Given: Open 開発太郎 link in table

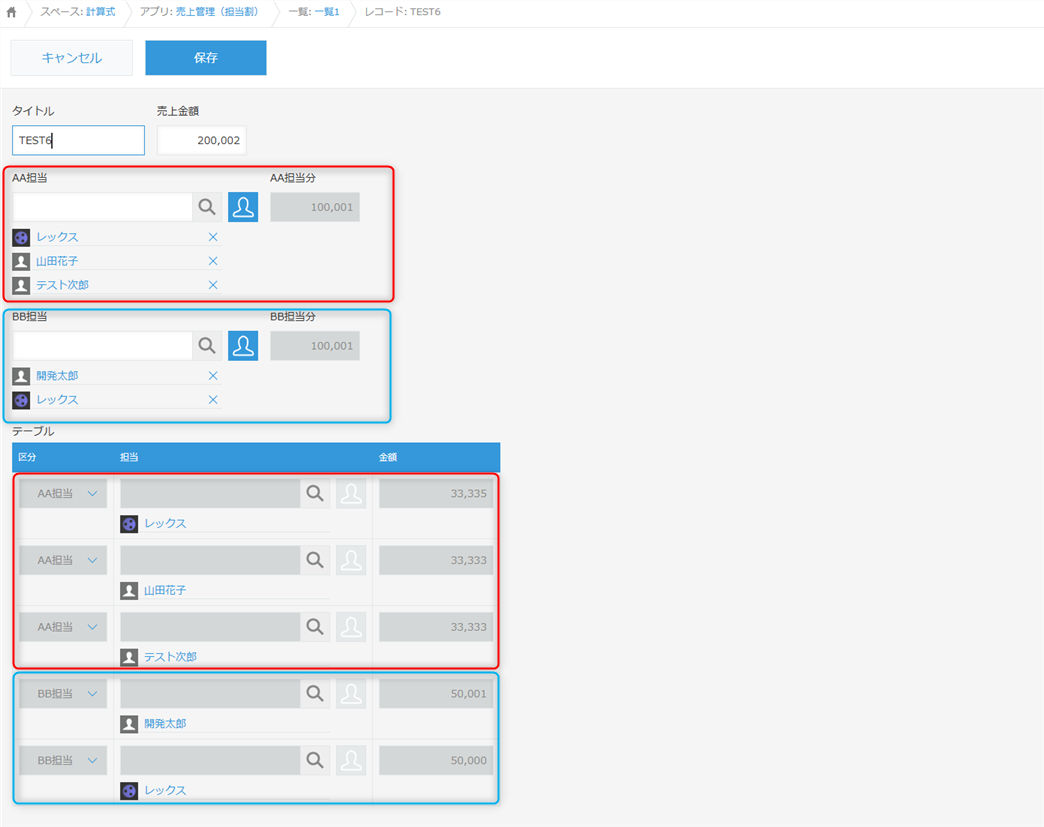Looking at the screenshot, I should [x=165, y=723].
